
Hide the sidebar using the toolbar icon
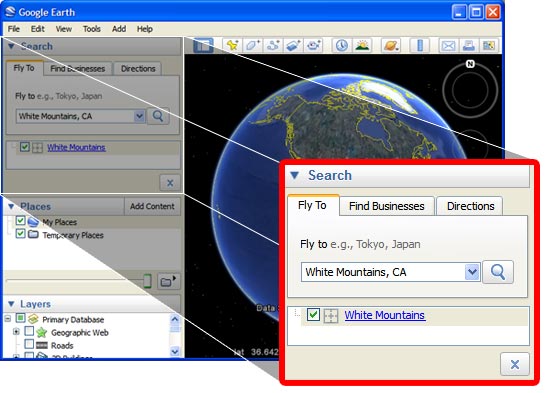[x=203, y=45]
